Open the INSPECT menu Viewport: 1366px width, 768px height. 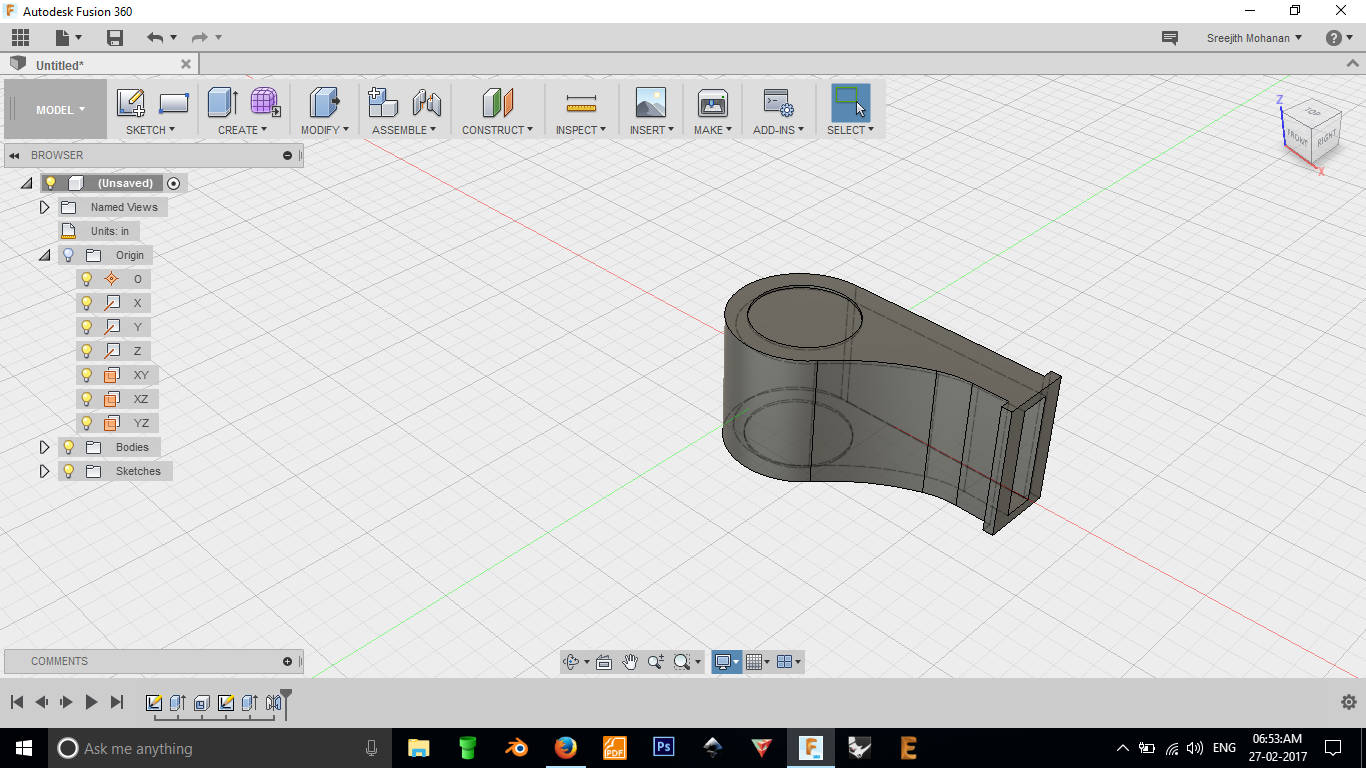[581, 130]
